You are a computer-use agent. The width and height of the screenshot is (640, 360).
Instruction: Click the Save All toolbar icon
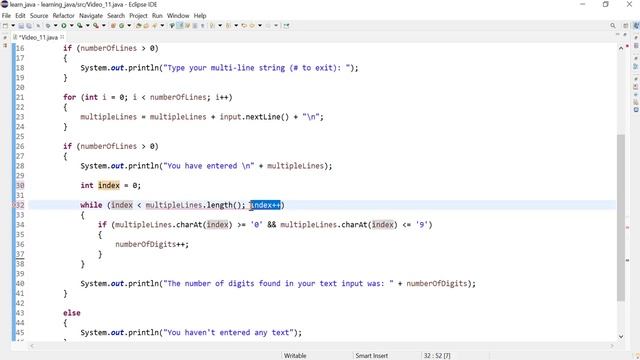coord(29,25)
